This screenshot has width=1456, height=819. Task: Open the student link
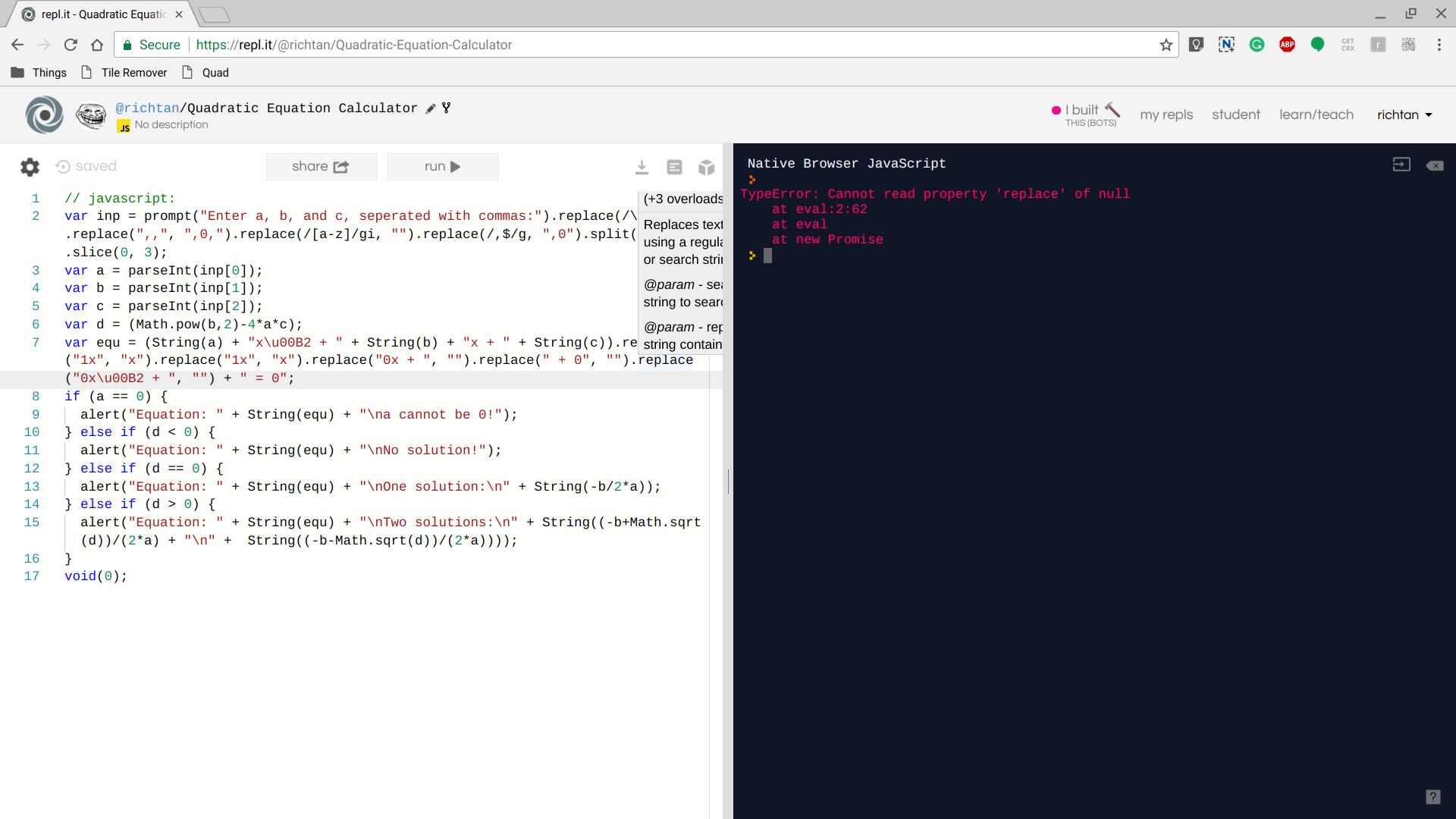[1236, 115]
